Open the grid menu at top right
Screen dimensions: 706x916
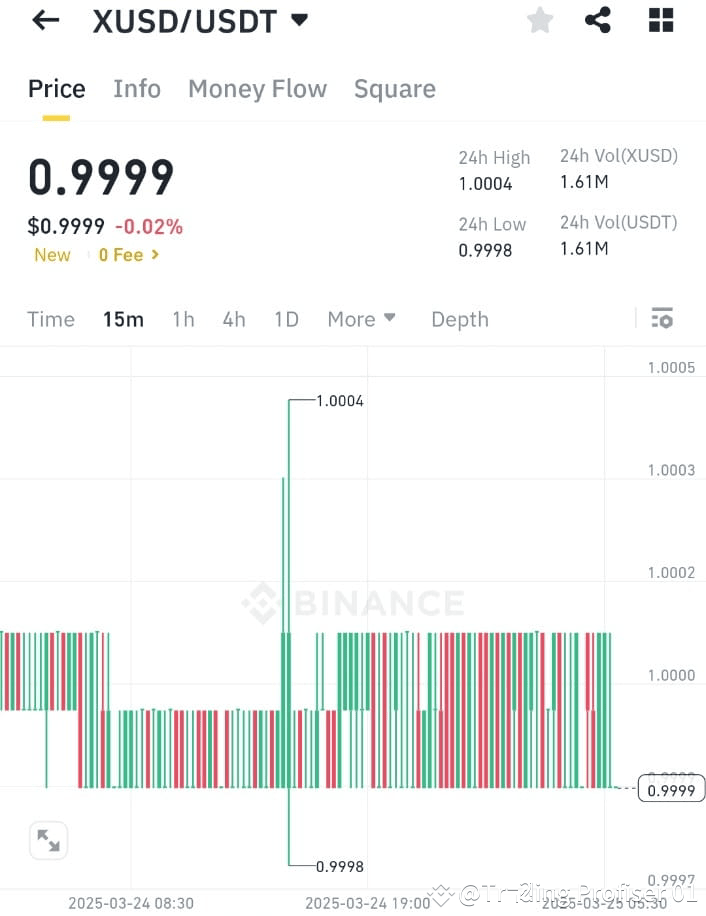[x=660, y=20]
